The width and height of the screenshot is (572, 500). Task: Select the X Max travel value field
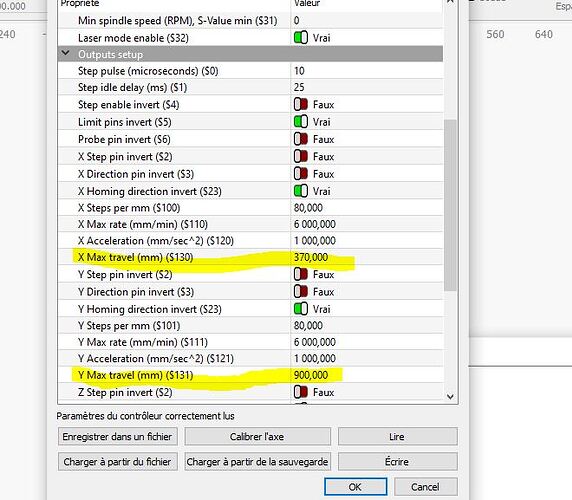pos(367,257)
